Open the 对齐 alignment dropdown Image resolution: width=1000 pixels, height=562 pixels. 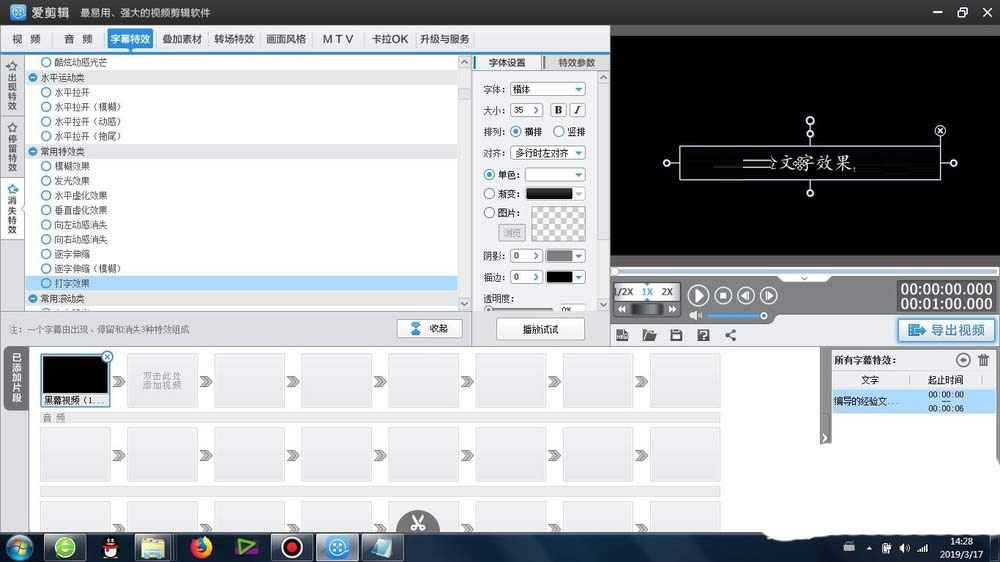547,153
